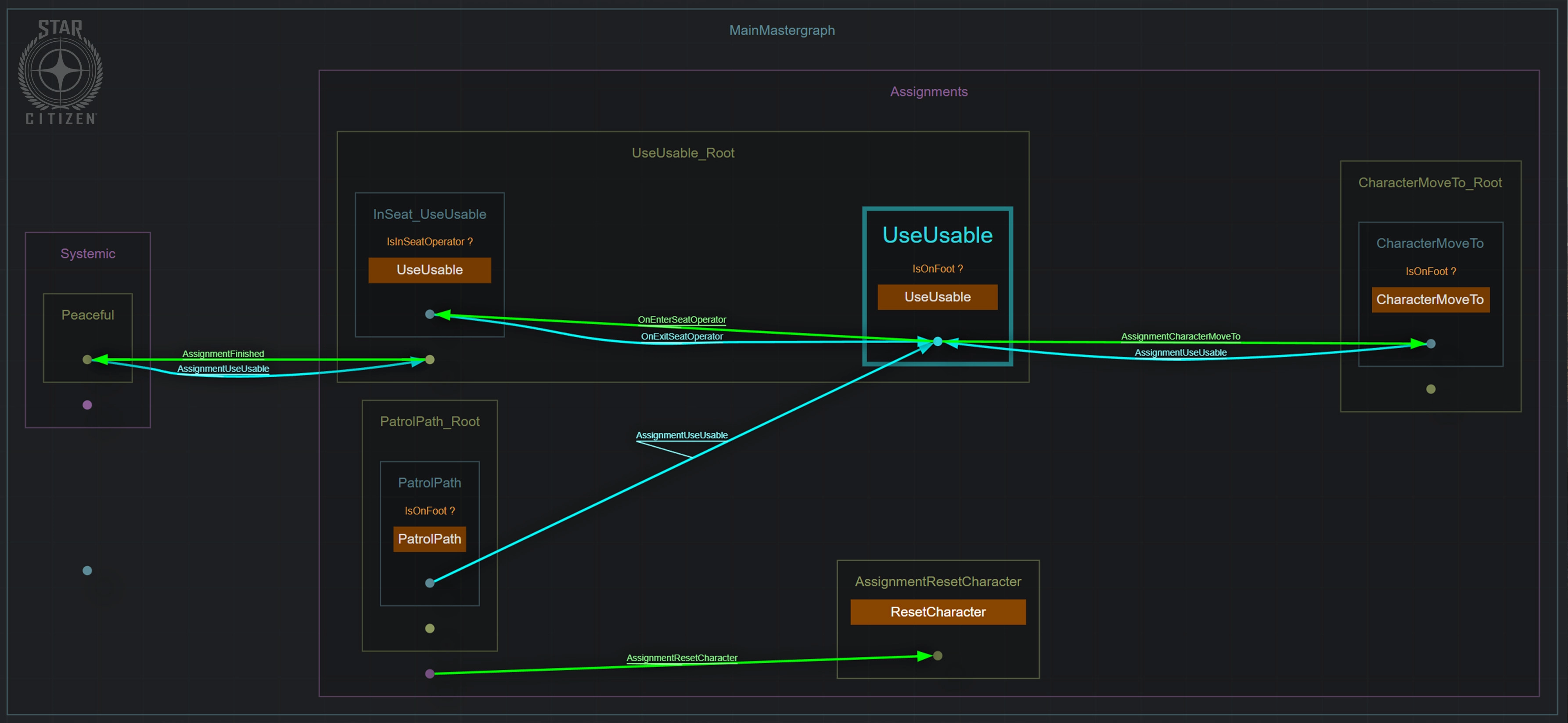Viewport: 1568px width, 723px height.
Task: Click the UseUsable block in InSeat_UseUsable
Action: click(430, 270)
